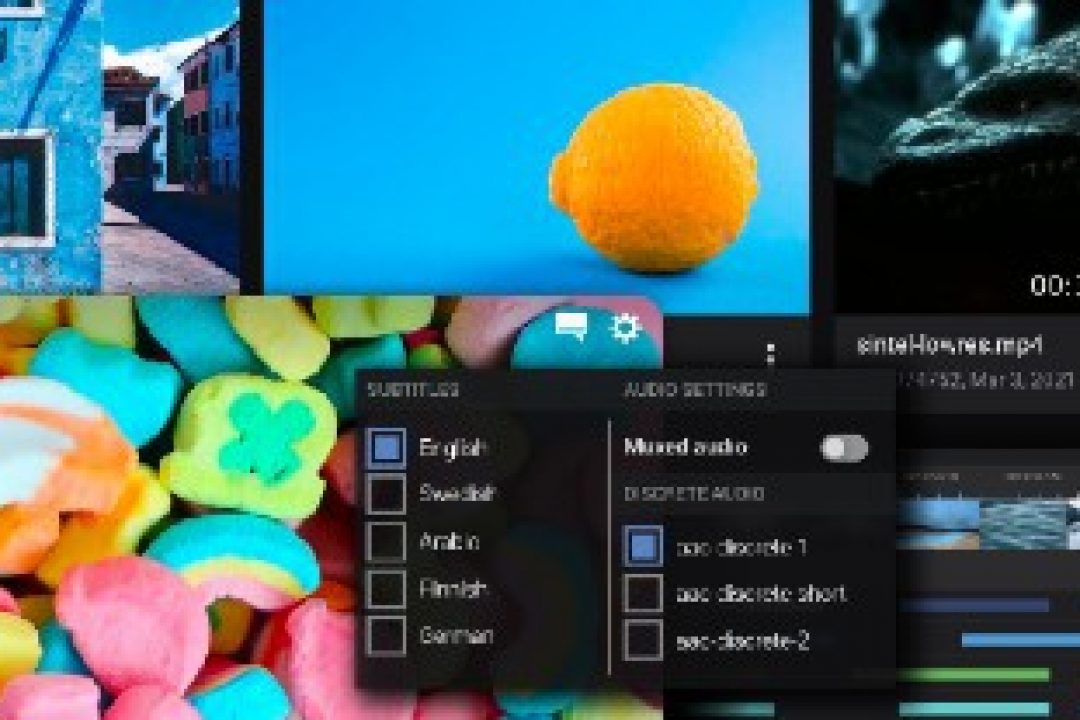Open the subtitles speech-bubble icon
This screenshot has height=720, width=1080.
(572, 327)
